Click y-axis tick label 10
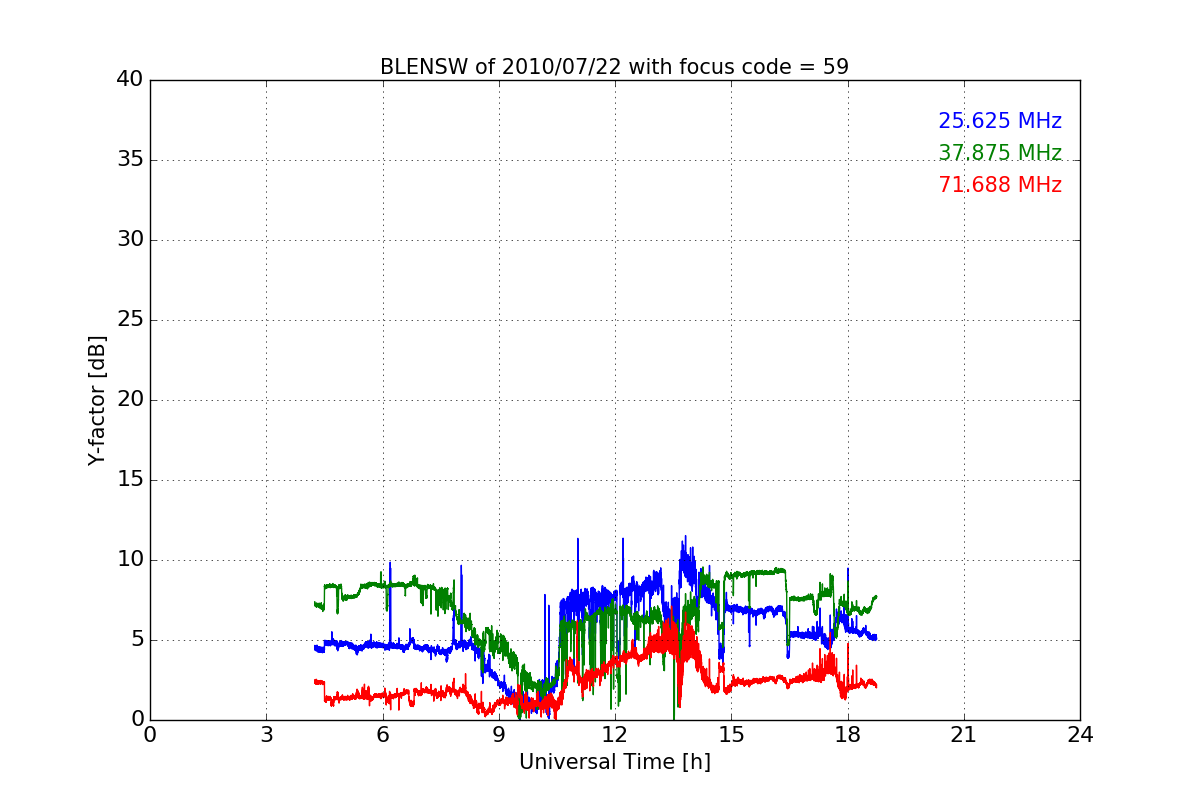Image resolution: width=1200 pixels, height=800 pixels. pos(130,560)
